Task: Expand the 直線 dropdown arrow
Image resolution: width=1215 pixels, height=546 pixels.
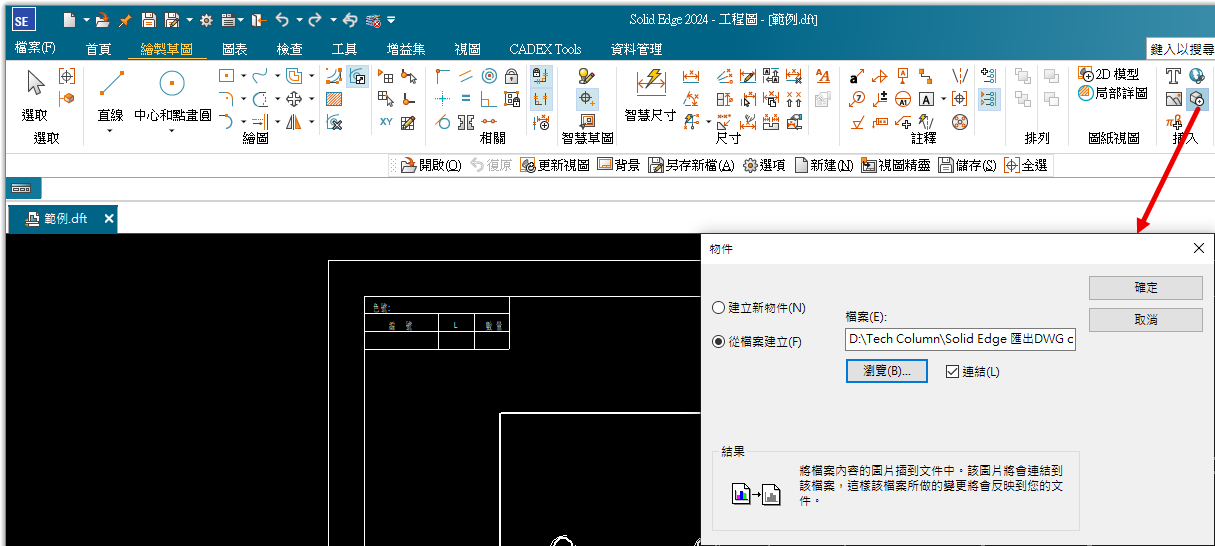Action: (x=110, y=130)
